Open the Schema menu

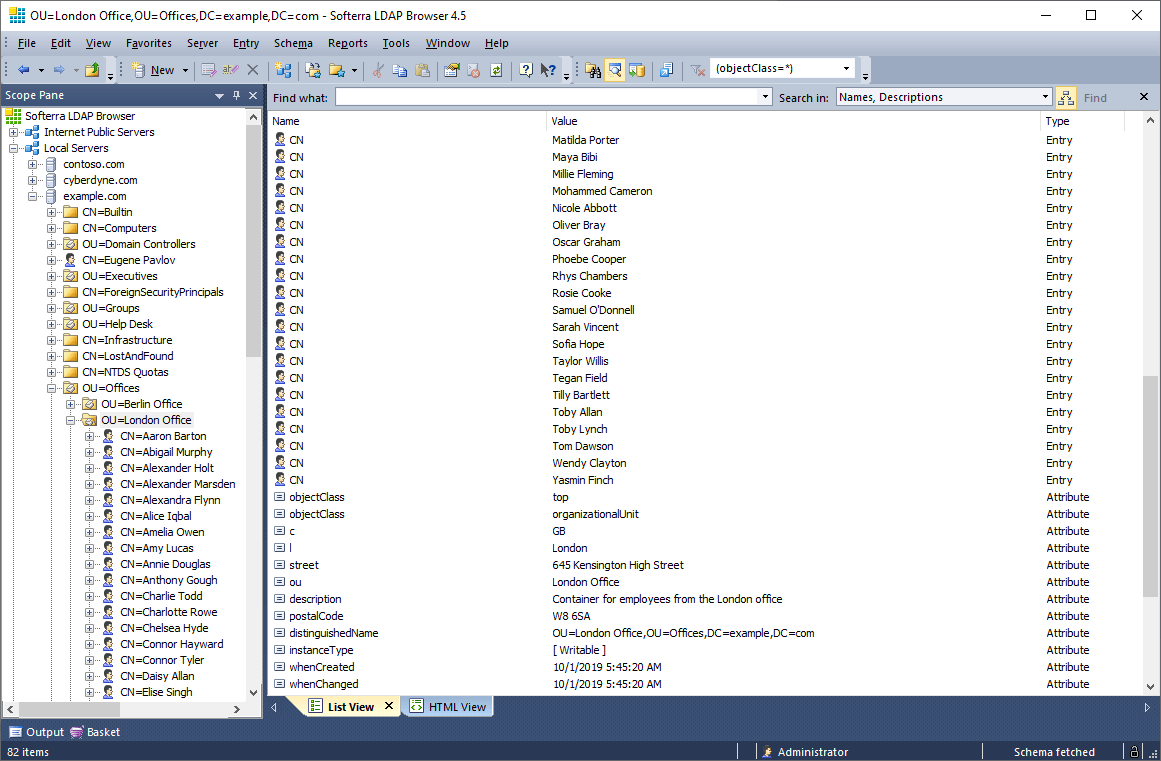tap(293, 43)
